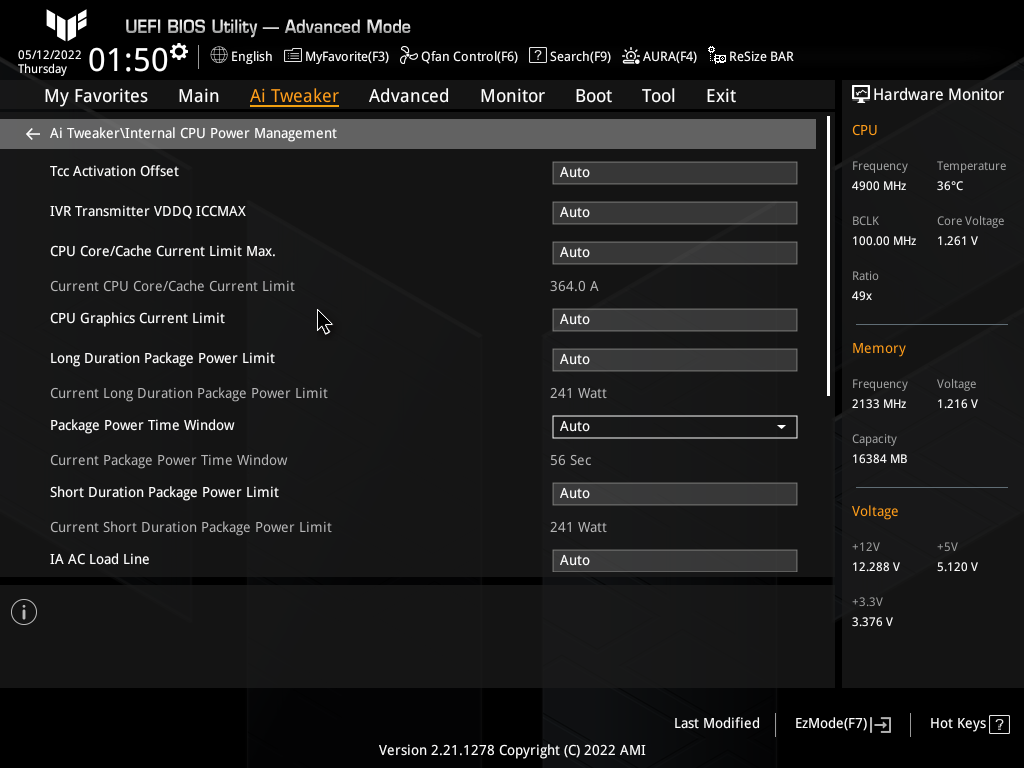Click the globe language icon

click(219, 56)
